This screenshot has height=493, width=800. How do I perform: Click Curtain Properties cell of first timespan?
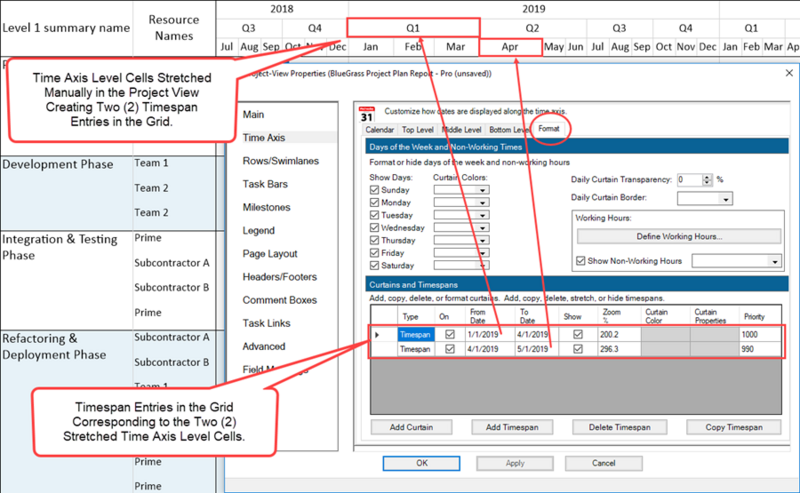click(714, 334)
